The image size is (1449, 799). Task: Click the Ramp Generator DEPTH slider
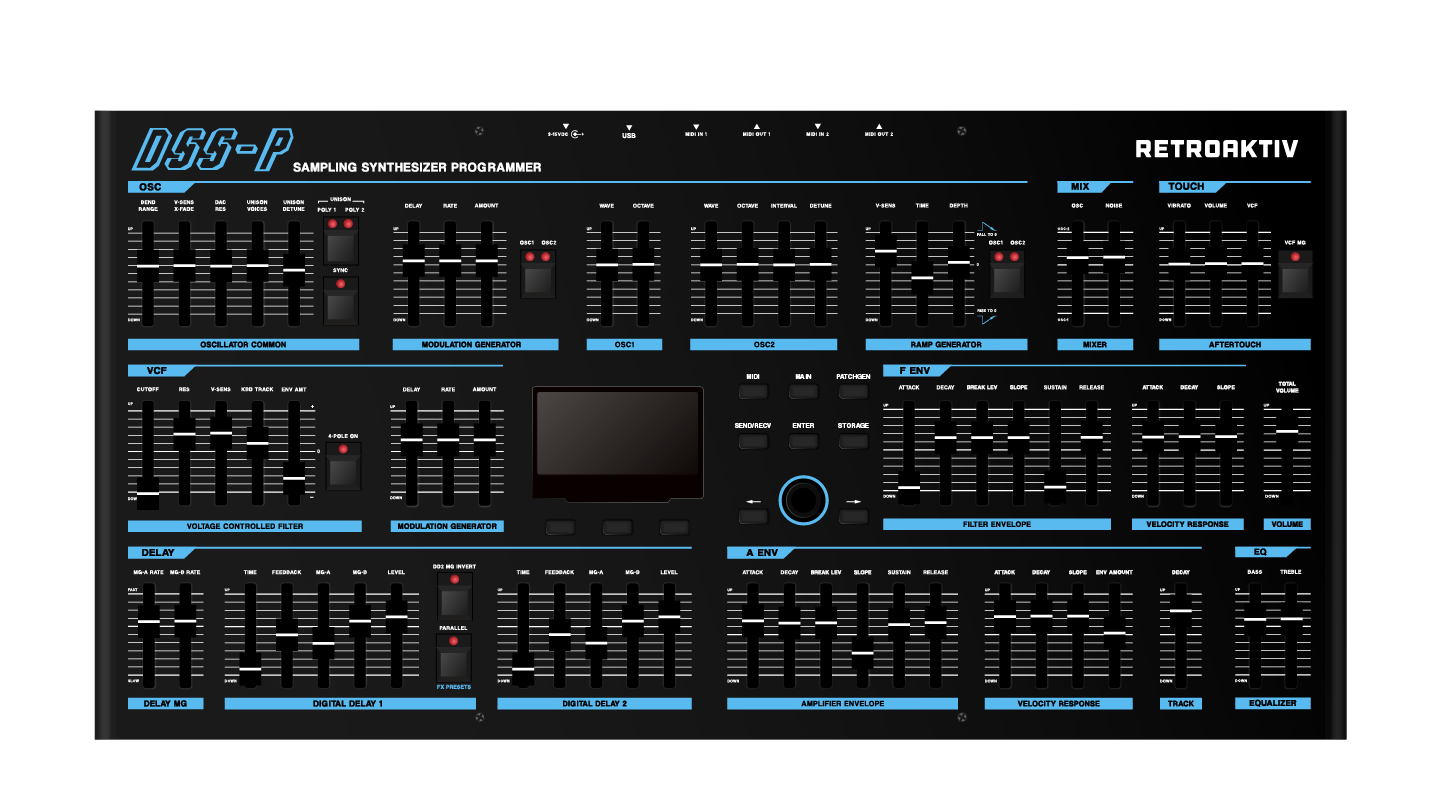[958, 273]
